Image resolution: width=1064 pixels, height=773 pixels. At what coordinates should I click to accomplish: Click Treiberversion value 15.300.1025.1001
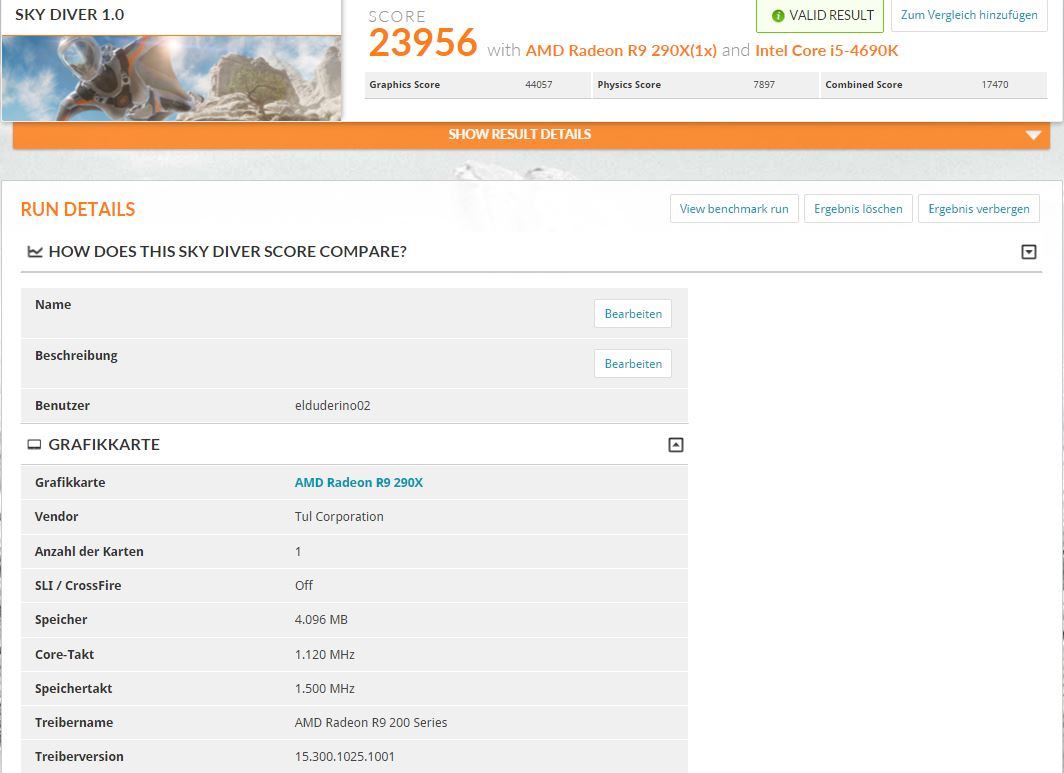[345, 757]
